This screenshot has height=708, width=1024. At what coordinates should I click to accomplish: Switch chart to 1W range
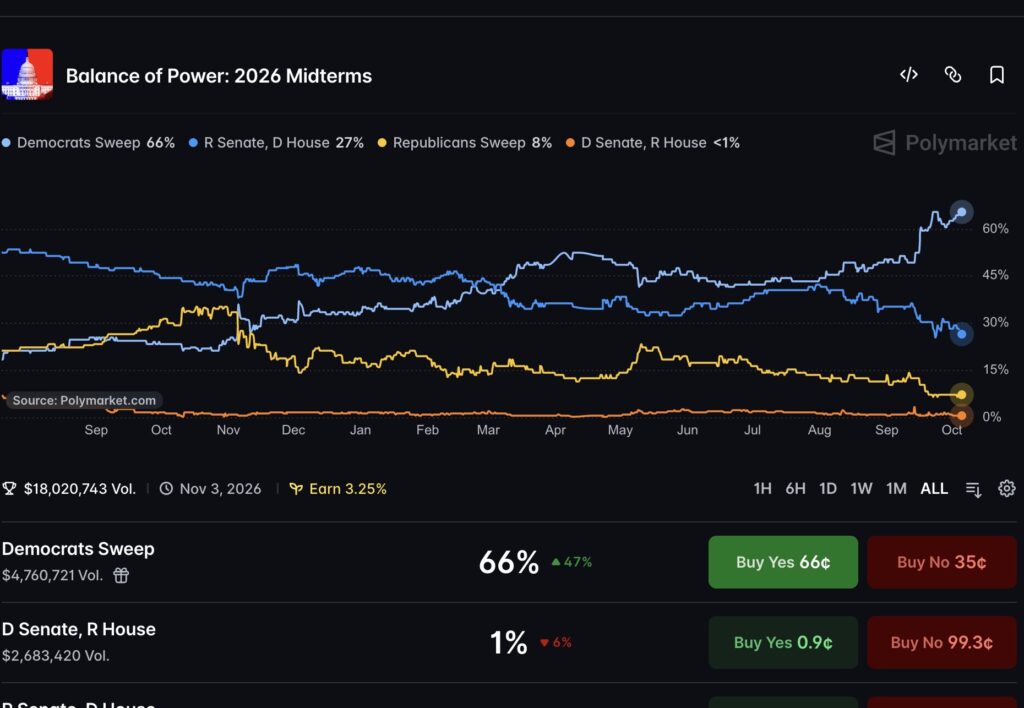point(861,489)
